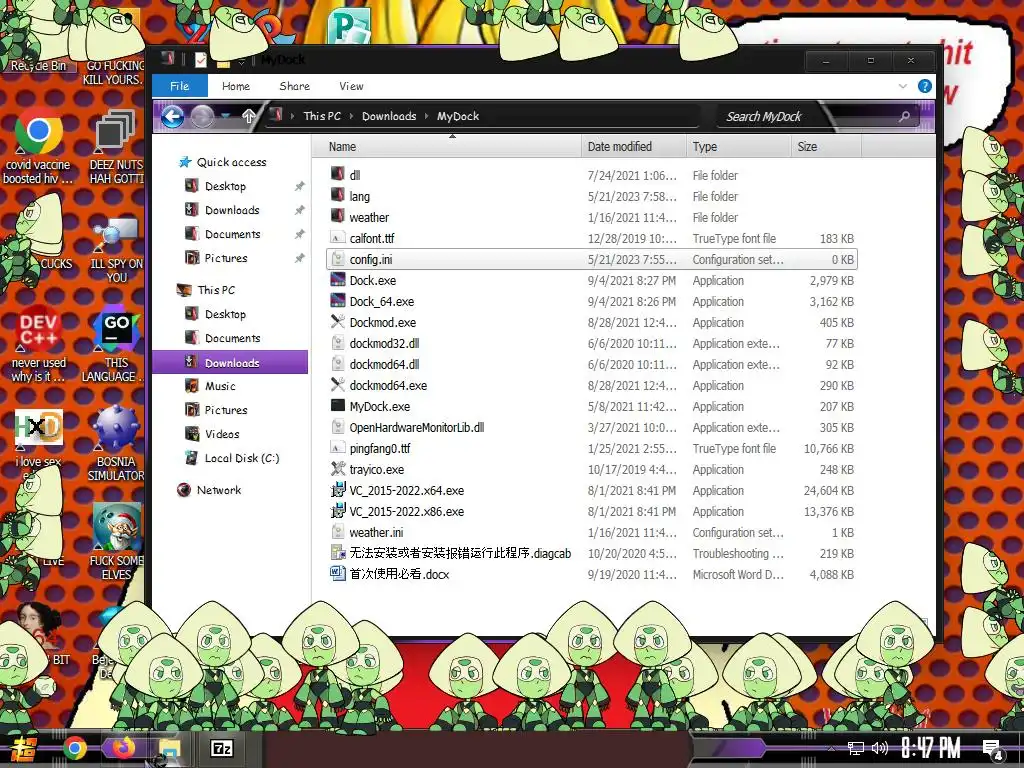Select the dockmod64.exe tools icon
Screen dimensions: 1024x768
(x=338, y=385)
